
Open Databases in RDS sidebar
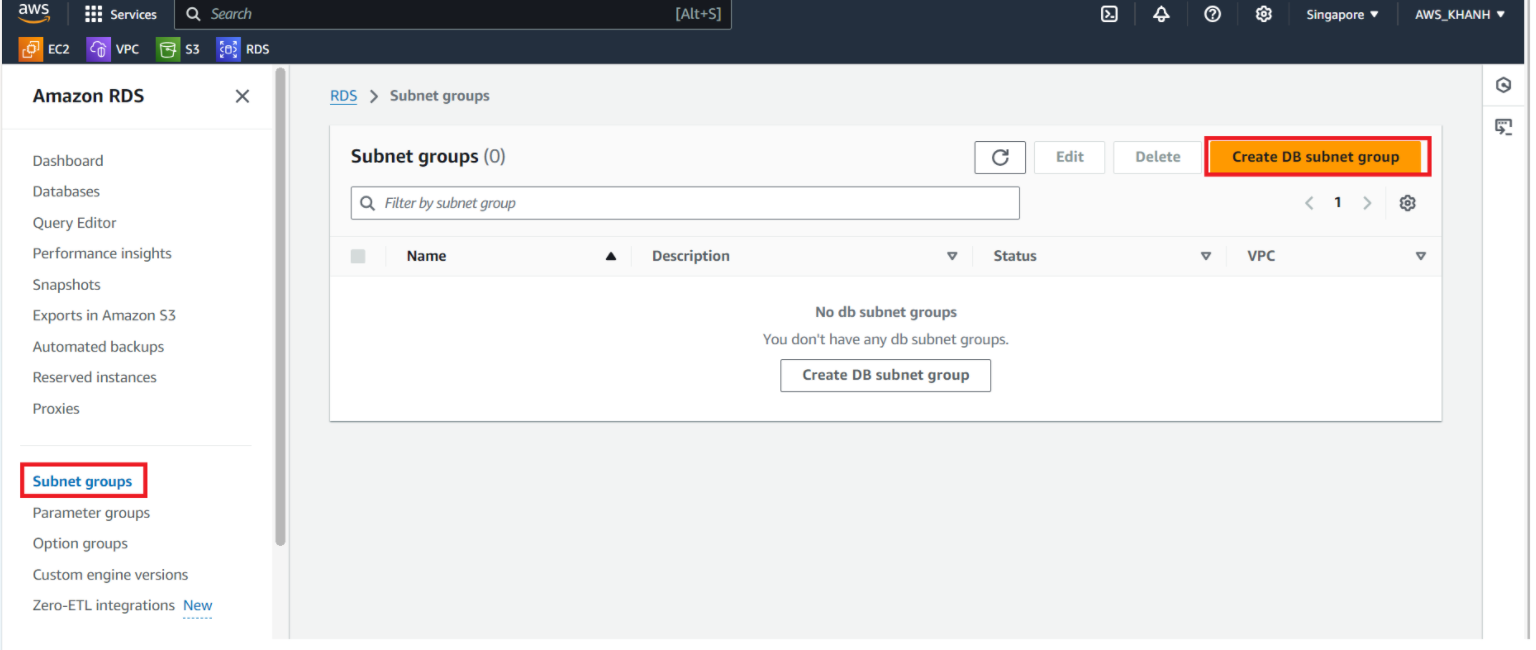point(66,192)
